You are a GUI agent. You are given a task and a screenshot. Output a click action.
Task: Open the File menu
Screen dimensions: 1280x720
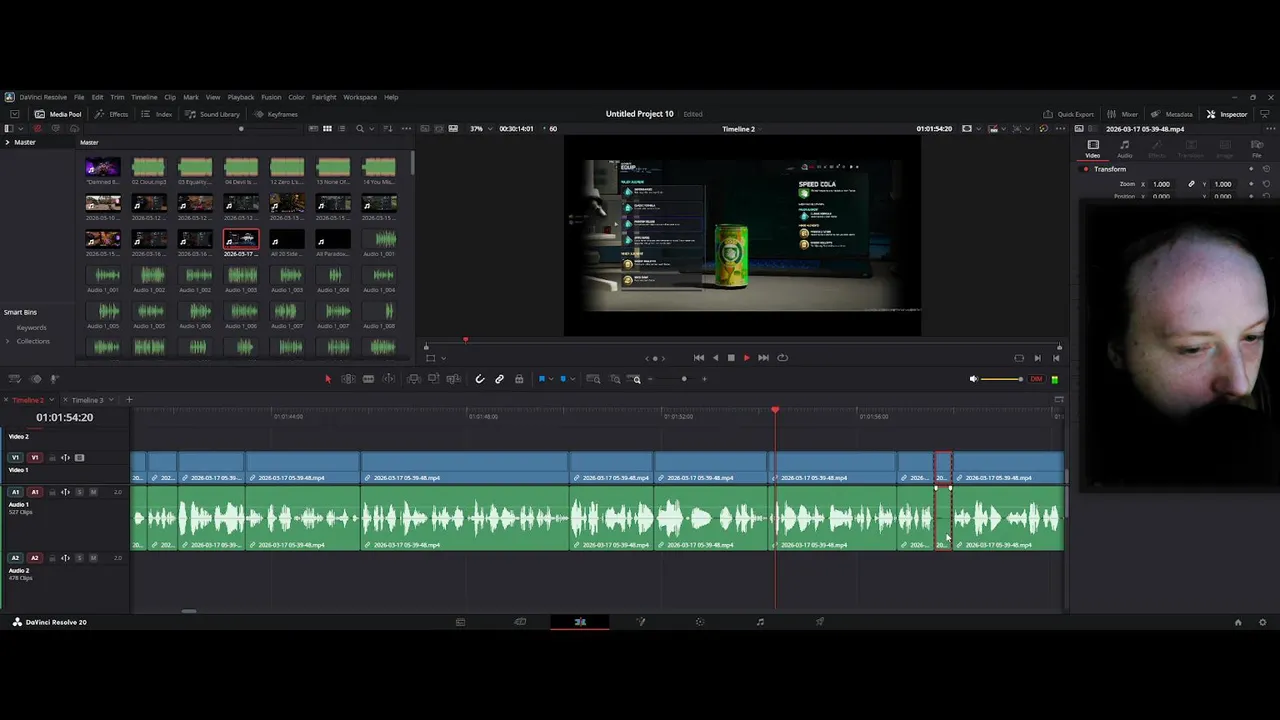[79, 97]
